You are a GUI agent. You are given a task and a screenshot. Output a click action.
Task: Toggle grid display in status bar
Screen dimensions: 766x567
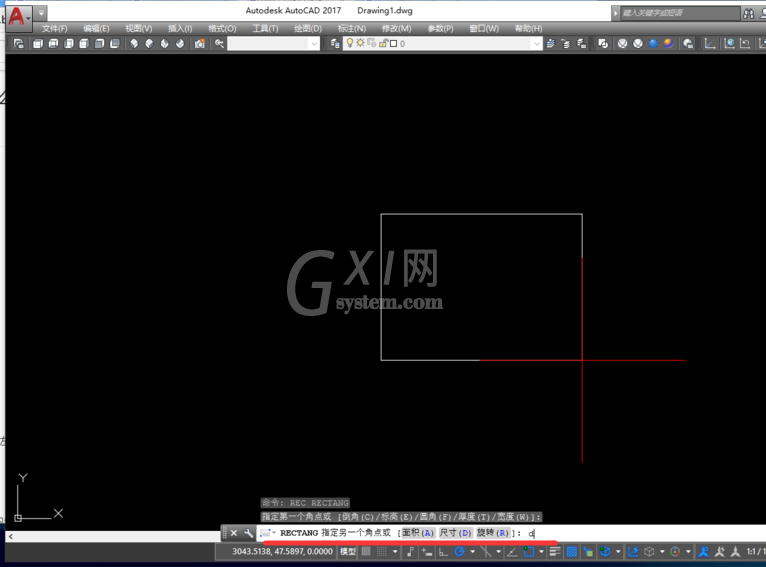tap(366, 551)
